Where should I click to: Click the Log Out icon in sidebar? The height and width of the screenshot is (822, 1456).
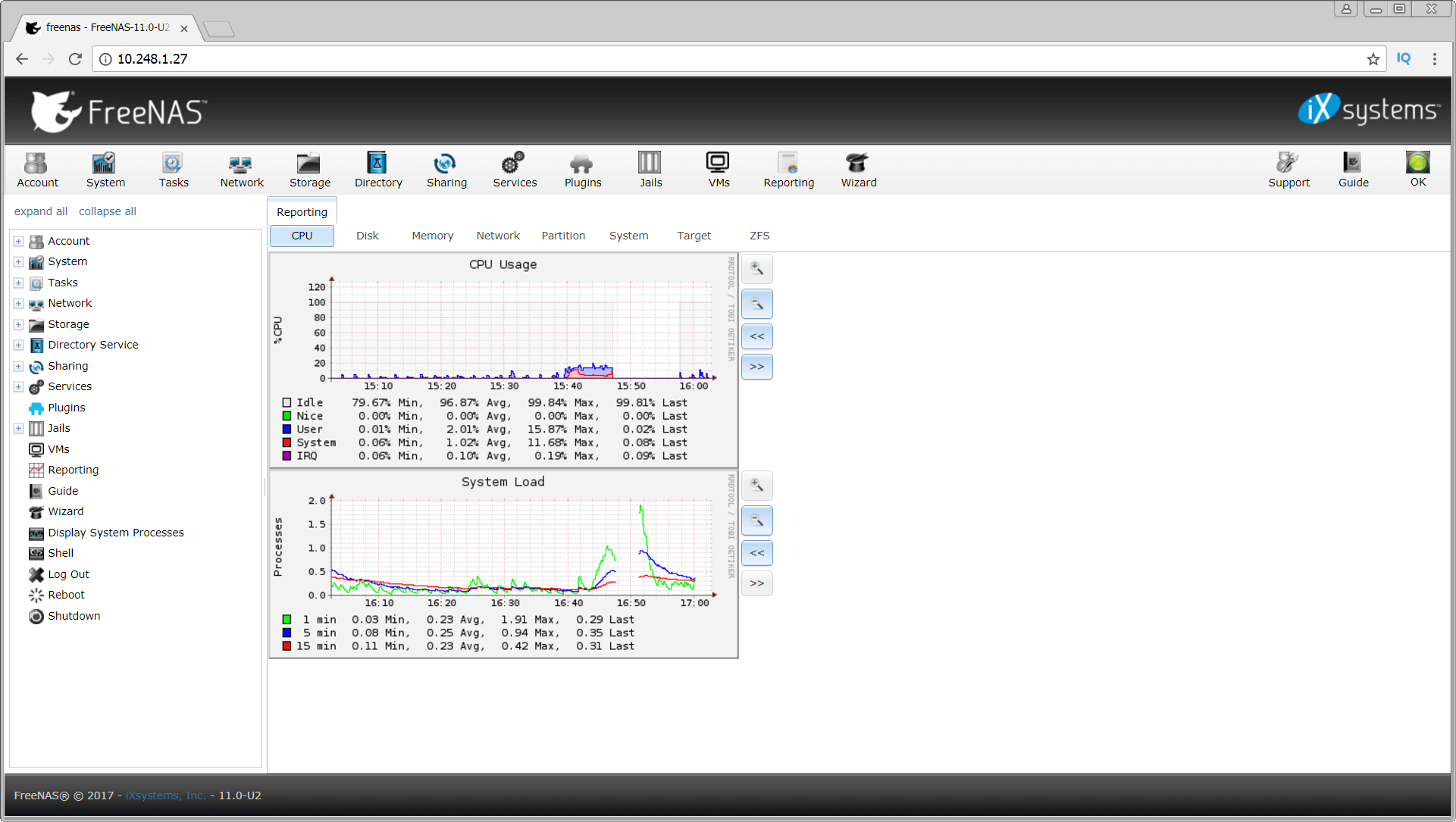pyautogui.click(x=36, y=574)
